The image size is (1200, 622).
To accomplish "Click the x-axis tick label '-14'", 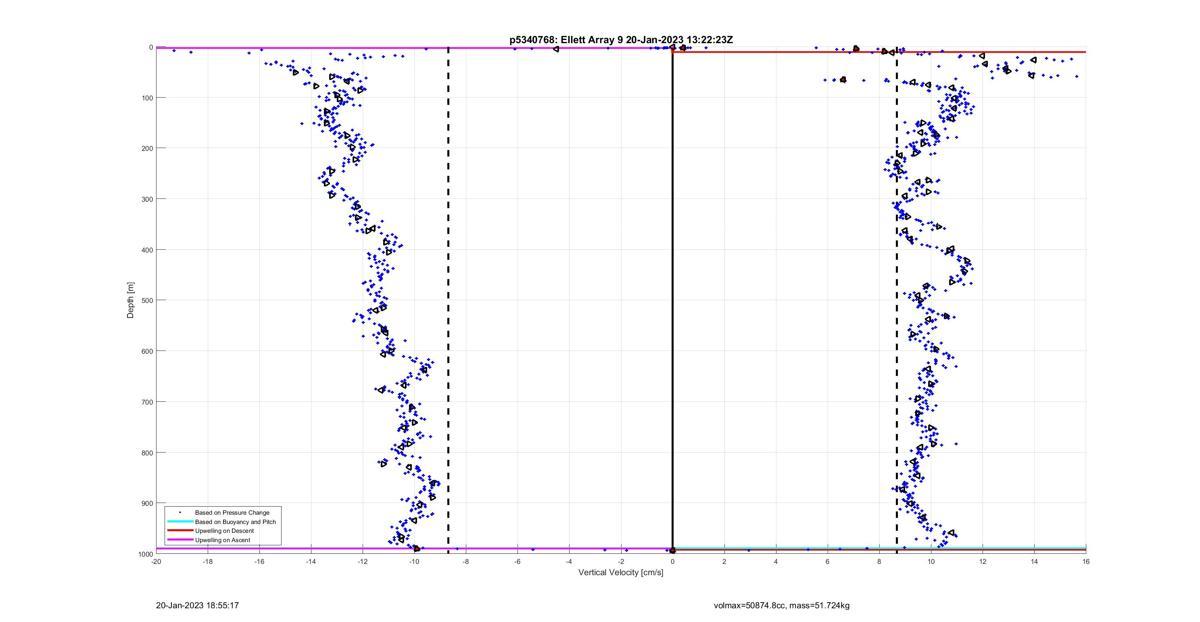I will point(311,561).
